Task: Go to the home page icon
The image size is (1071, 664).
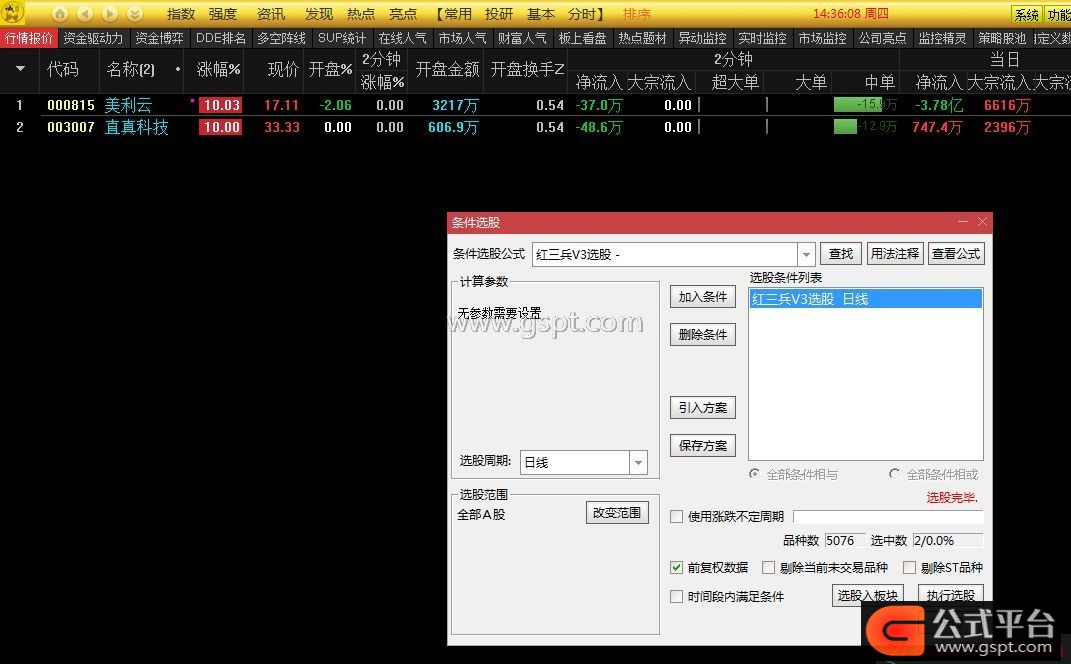Action: pos(60,14)
